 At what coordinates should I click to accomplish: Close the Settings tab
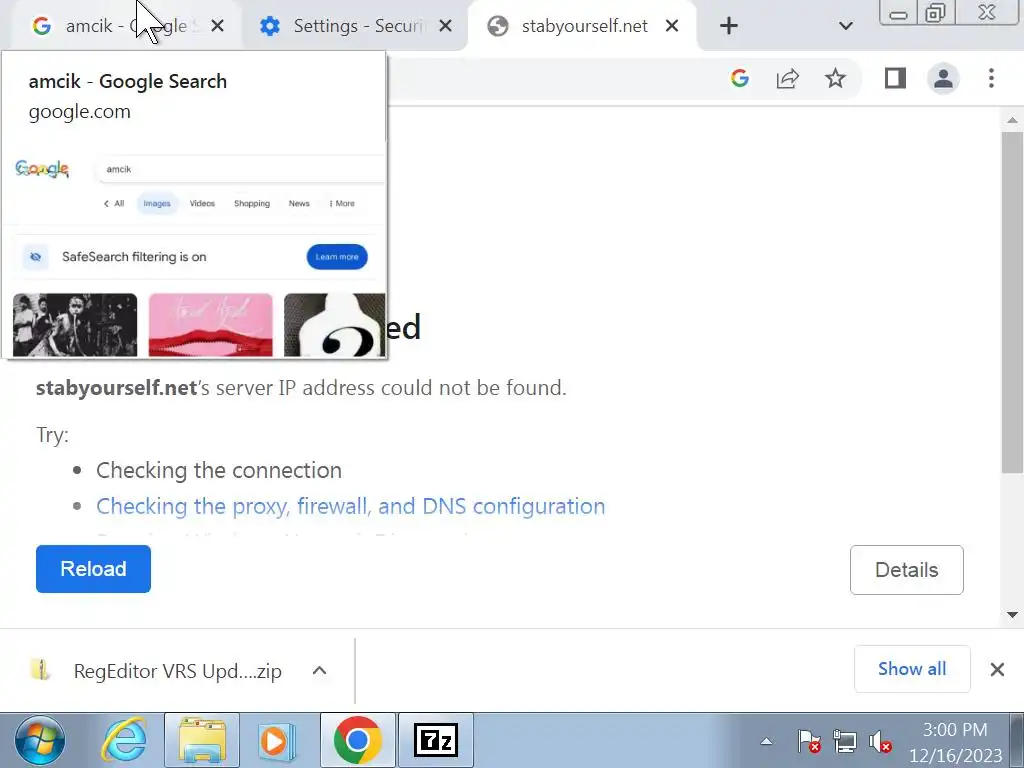445,26
